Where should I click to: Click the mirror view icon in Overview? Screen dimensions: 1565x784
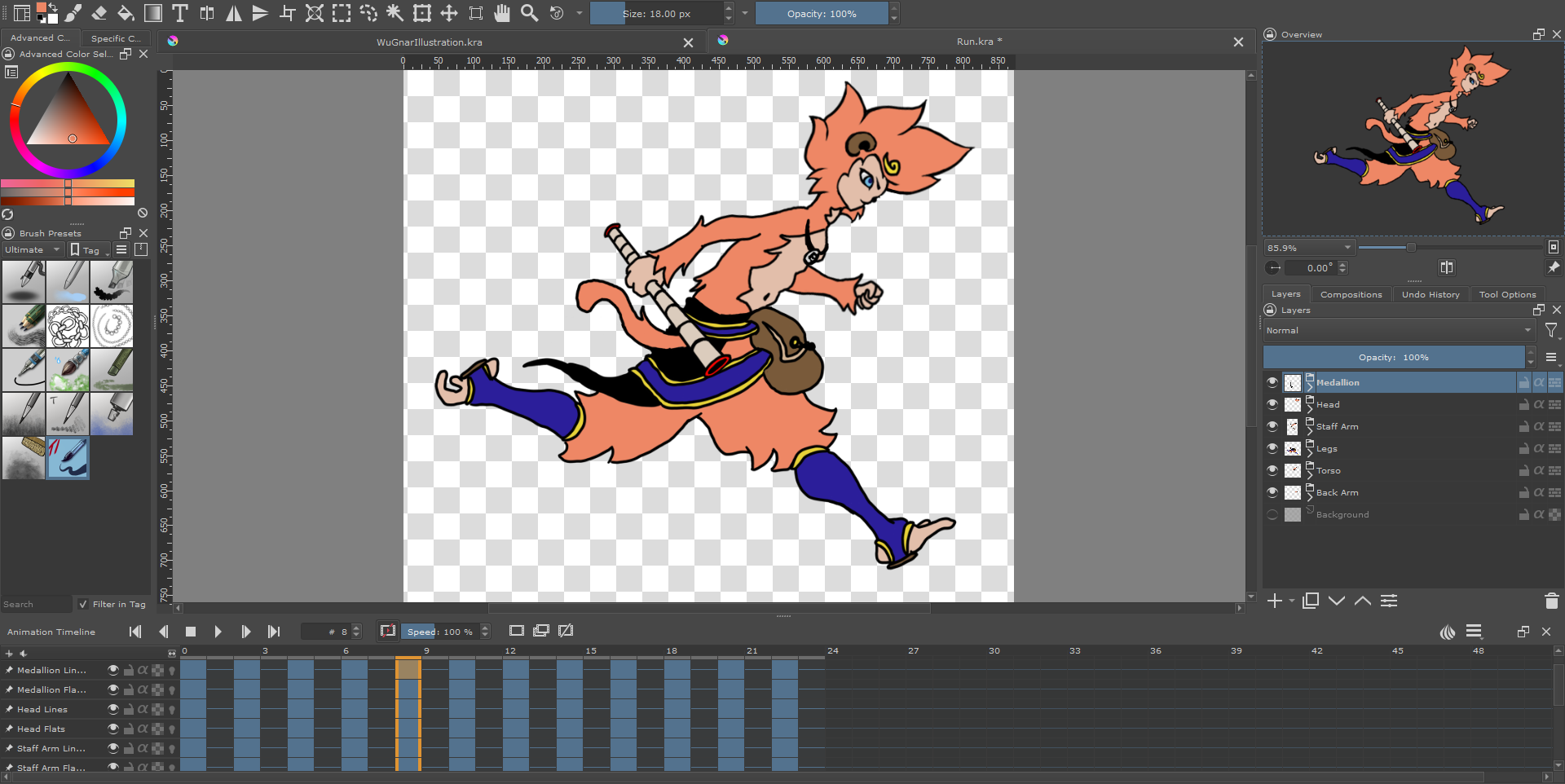click(1446, 267)
